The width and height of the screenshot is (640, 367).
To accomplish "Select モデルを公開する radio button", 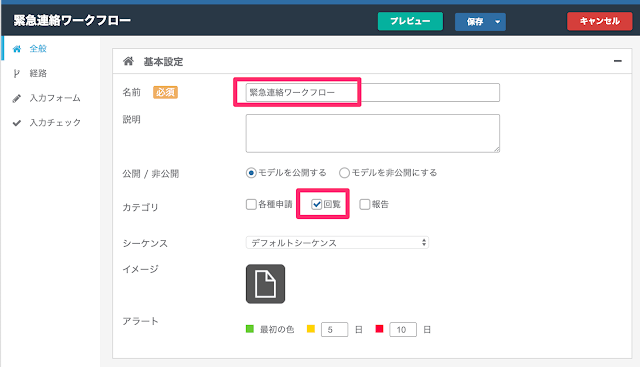I will click(251, 173).
